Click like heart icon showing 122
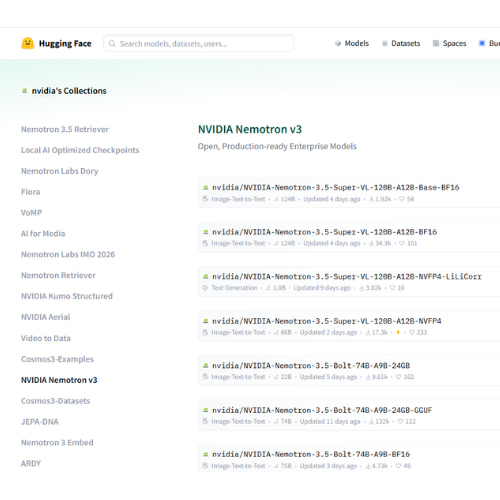 400,421
